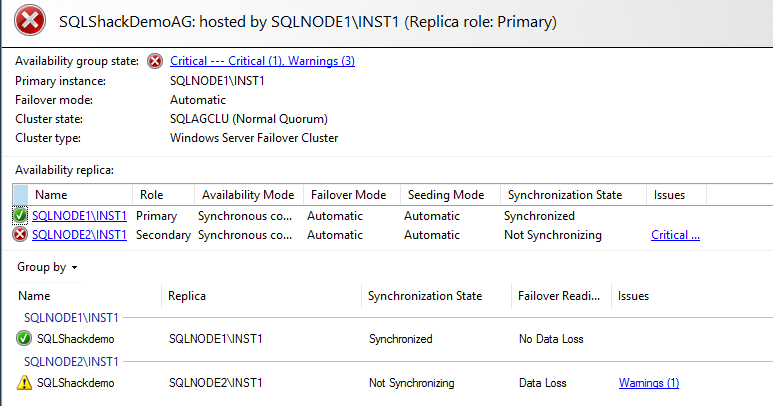Collapse the SQLNODE2\INST1 database group
The image size is (773, 406).
71,361
